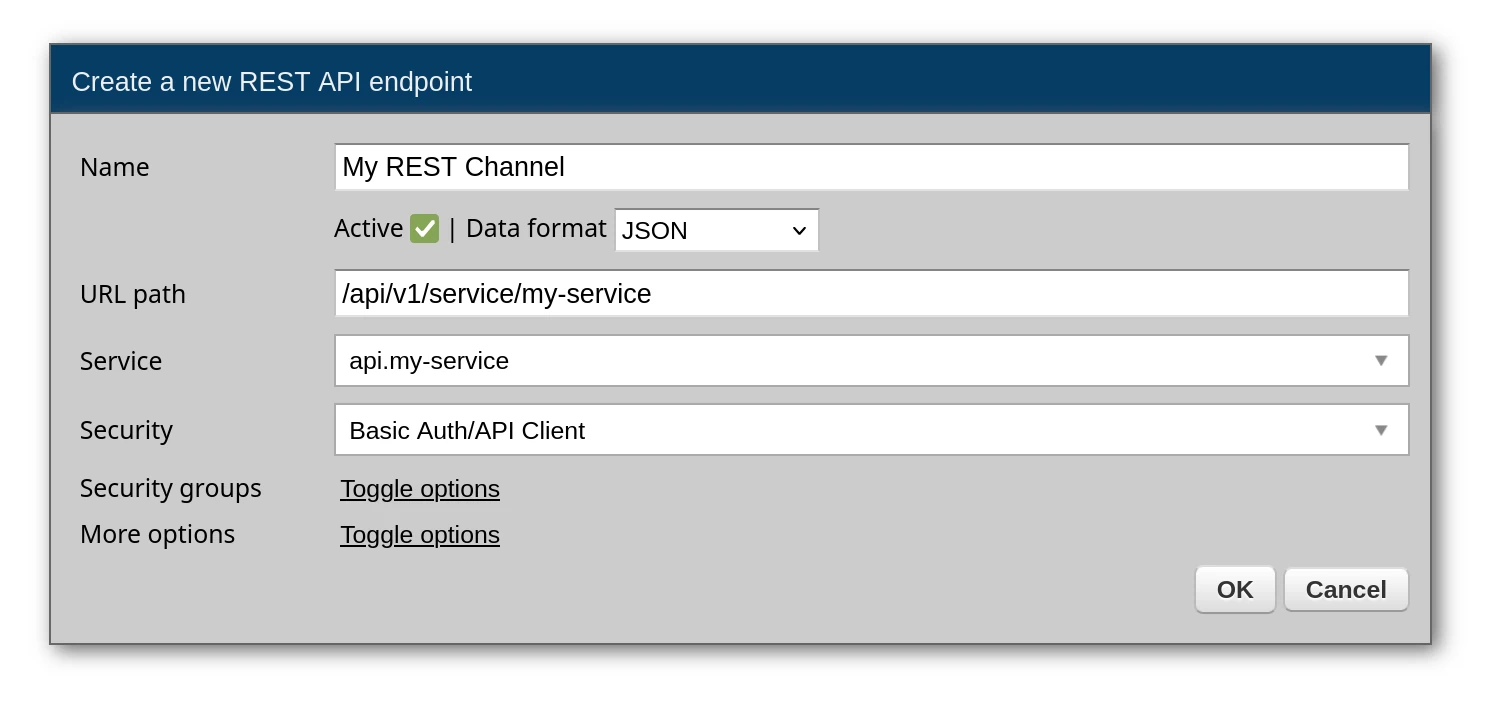This screenshot has height=703, width=1495.
Task: Click the arrow icon on the Security dropdown
Action: (1381, 430)
